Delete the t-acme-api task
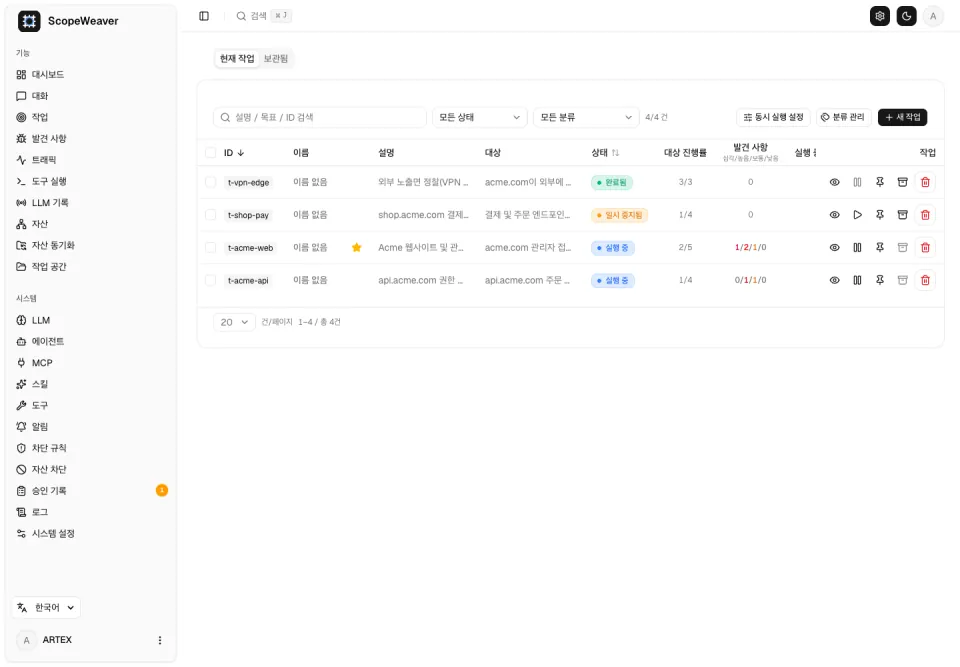Image resolution: width=960 pixels, height=667 pixels. [925, 280]
